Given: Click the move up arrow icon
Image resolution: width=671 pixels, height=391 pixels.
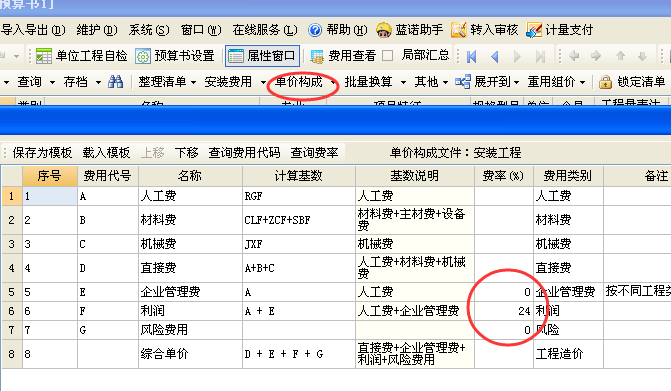Looking at the screenshot, I should [620, 56].
